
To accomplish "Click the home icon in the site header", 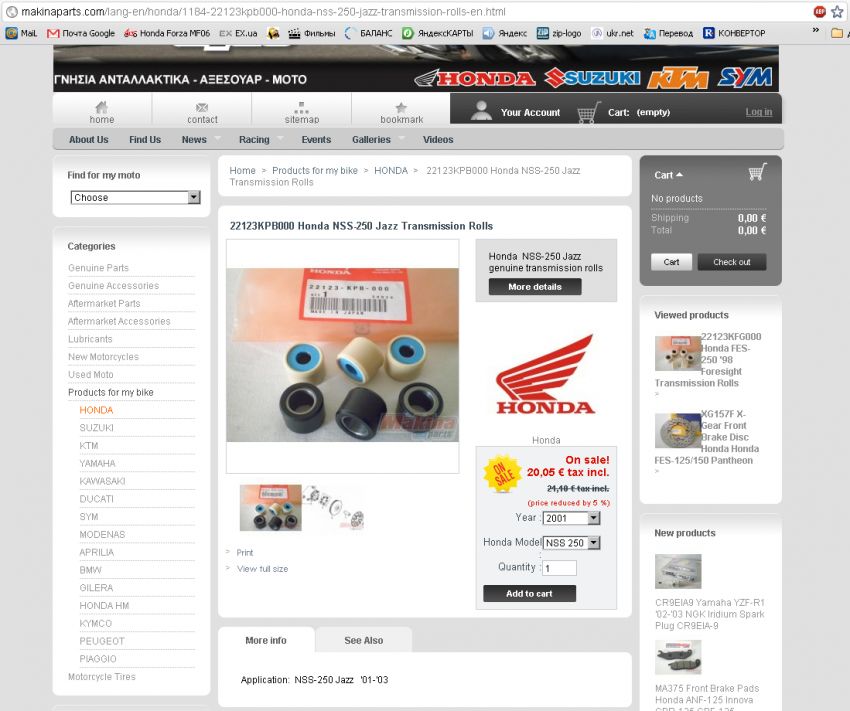I will coord(101,107).
